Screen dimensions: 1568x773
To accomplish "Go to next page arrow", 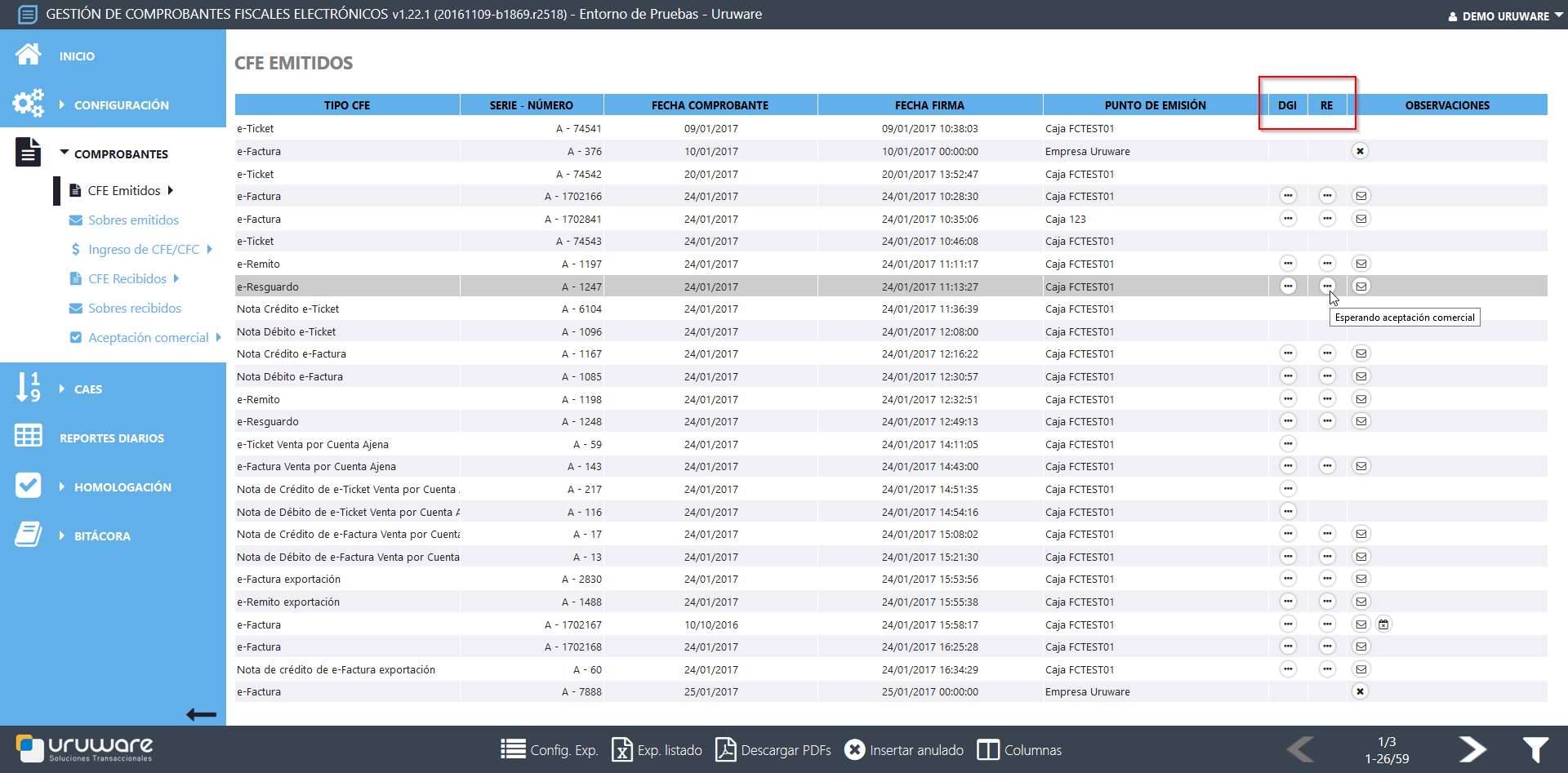I will click(1472, 749).
